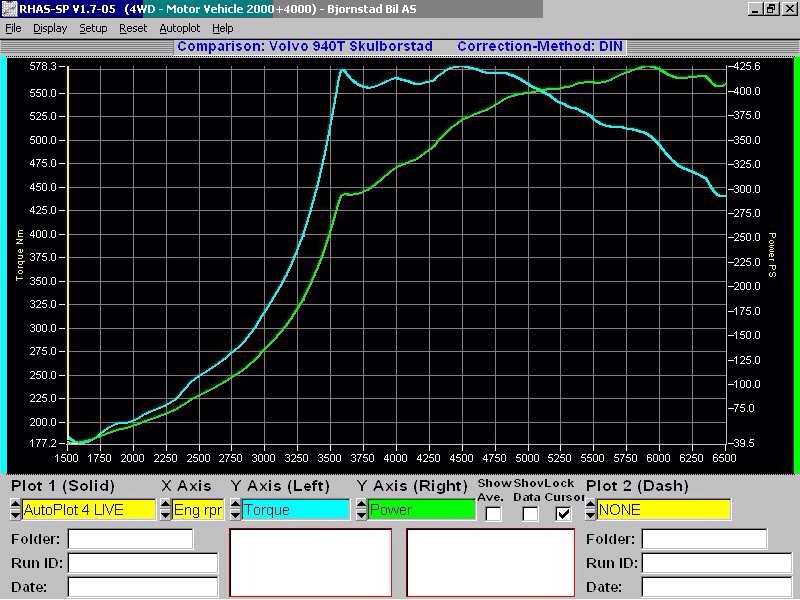Click the Plot 1 AutoPlot 4 LIVE selector
Viewport: 800px width, 600px height.
(x=89, y=510)
